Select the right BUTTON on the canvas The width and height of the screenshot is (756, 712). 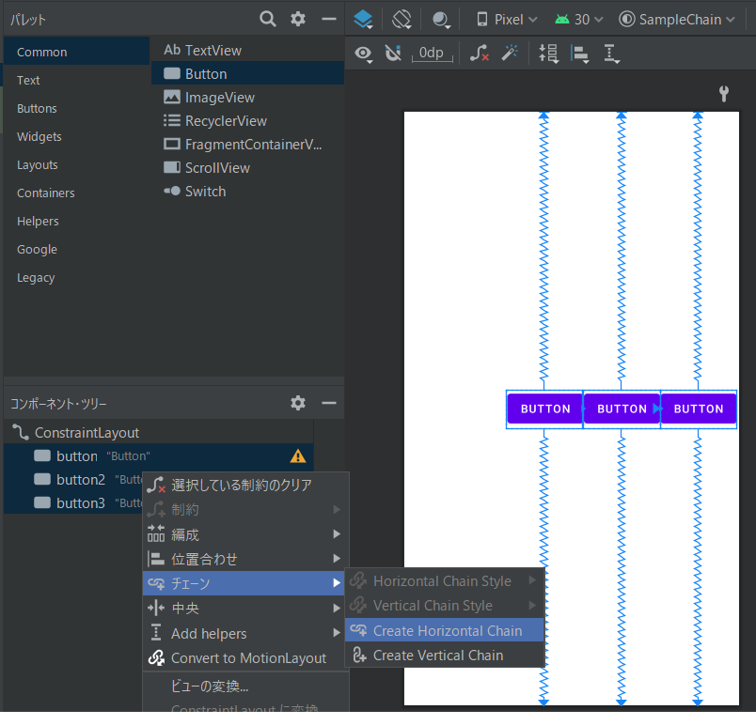pos(698,409)
